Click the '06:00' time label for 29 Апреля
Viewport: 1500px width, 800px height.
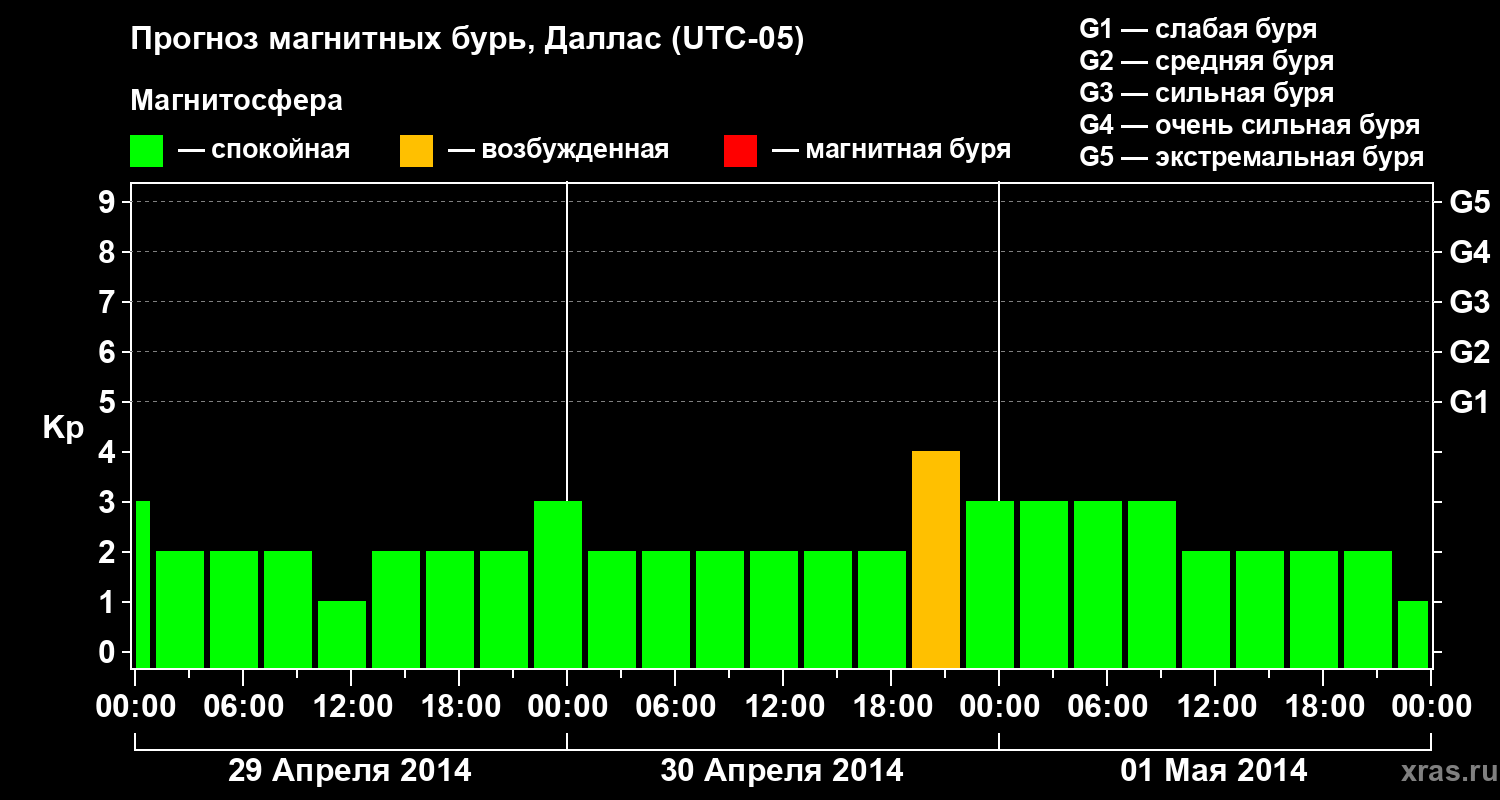[x=243, y=706]
